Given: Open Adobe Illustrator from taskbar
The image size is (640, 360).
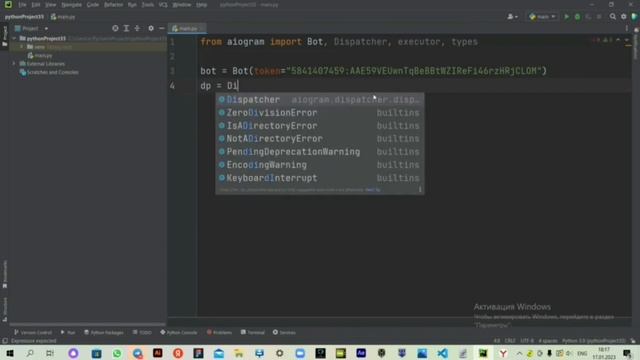Looking at the screenshot, I should [x=158, y=353].
